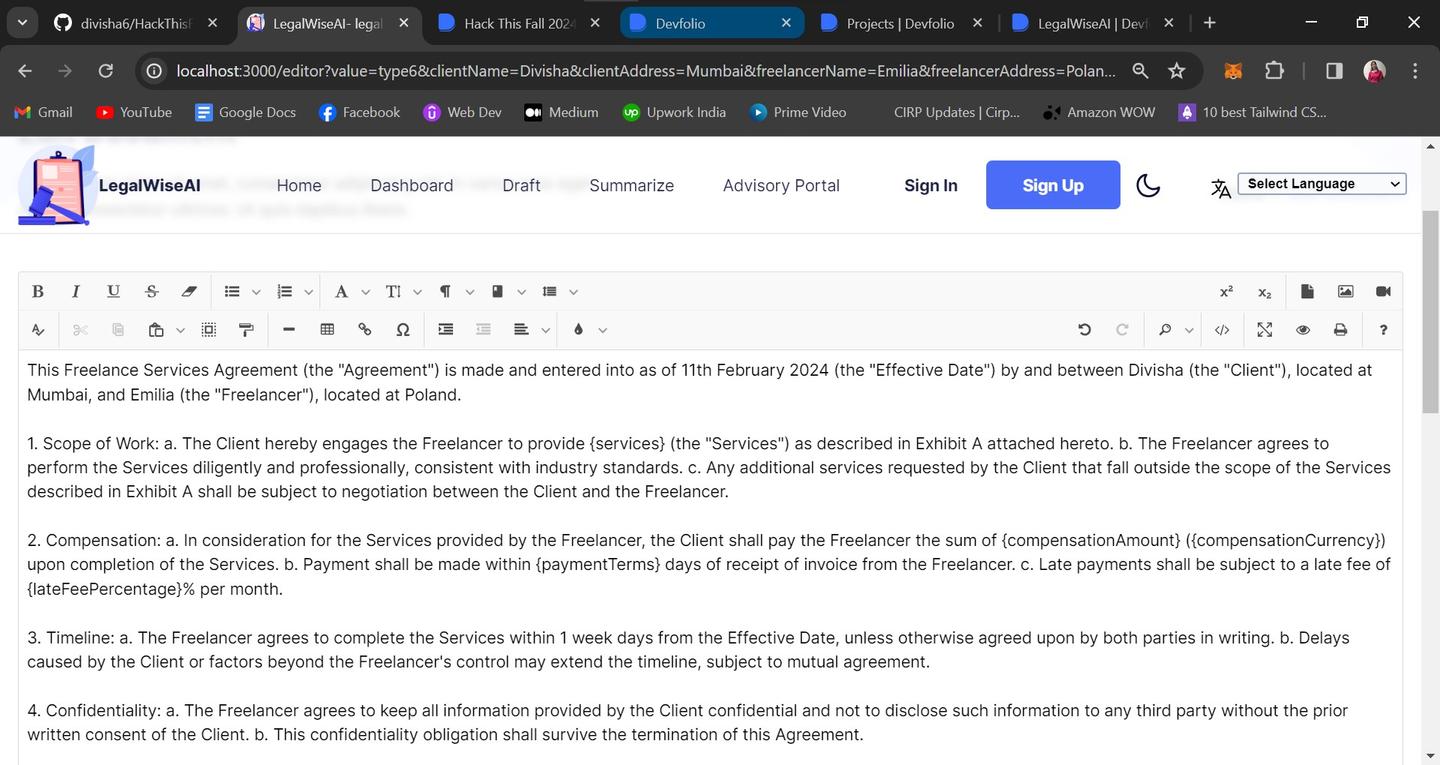Image resolution: width=1440 pixels, height=765 pixels.
Task: Open the editor preview eye icon
Action: click(x=1303, y=329)
